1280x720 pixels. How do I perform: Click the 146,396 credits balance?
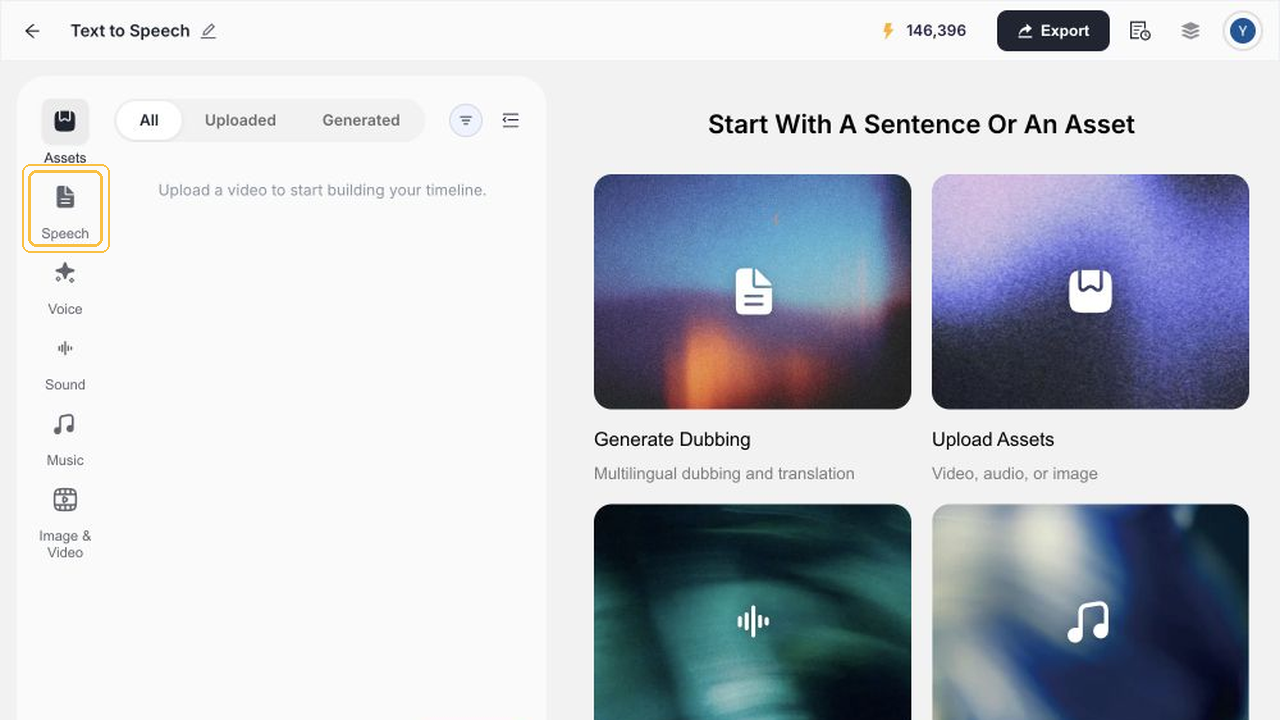(x=936, y=31)
